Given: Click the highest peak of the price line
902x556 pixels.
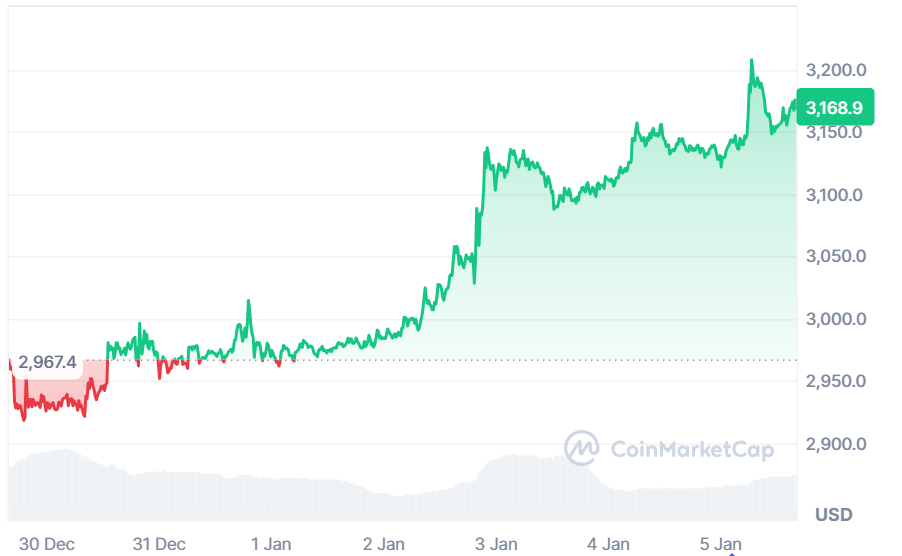Looking at the screenshot, I should [x=751, y=61].
